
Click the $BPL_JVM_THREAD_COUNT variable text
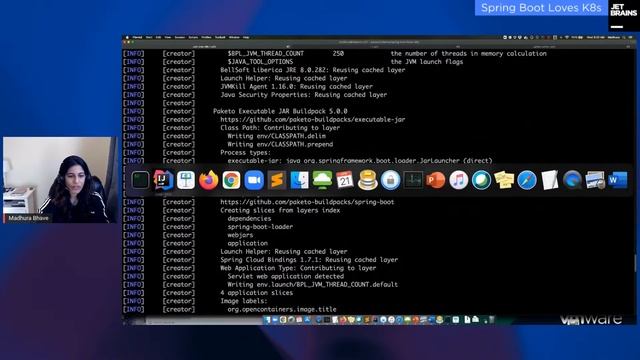click(x=266, y=53)
